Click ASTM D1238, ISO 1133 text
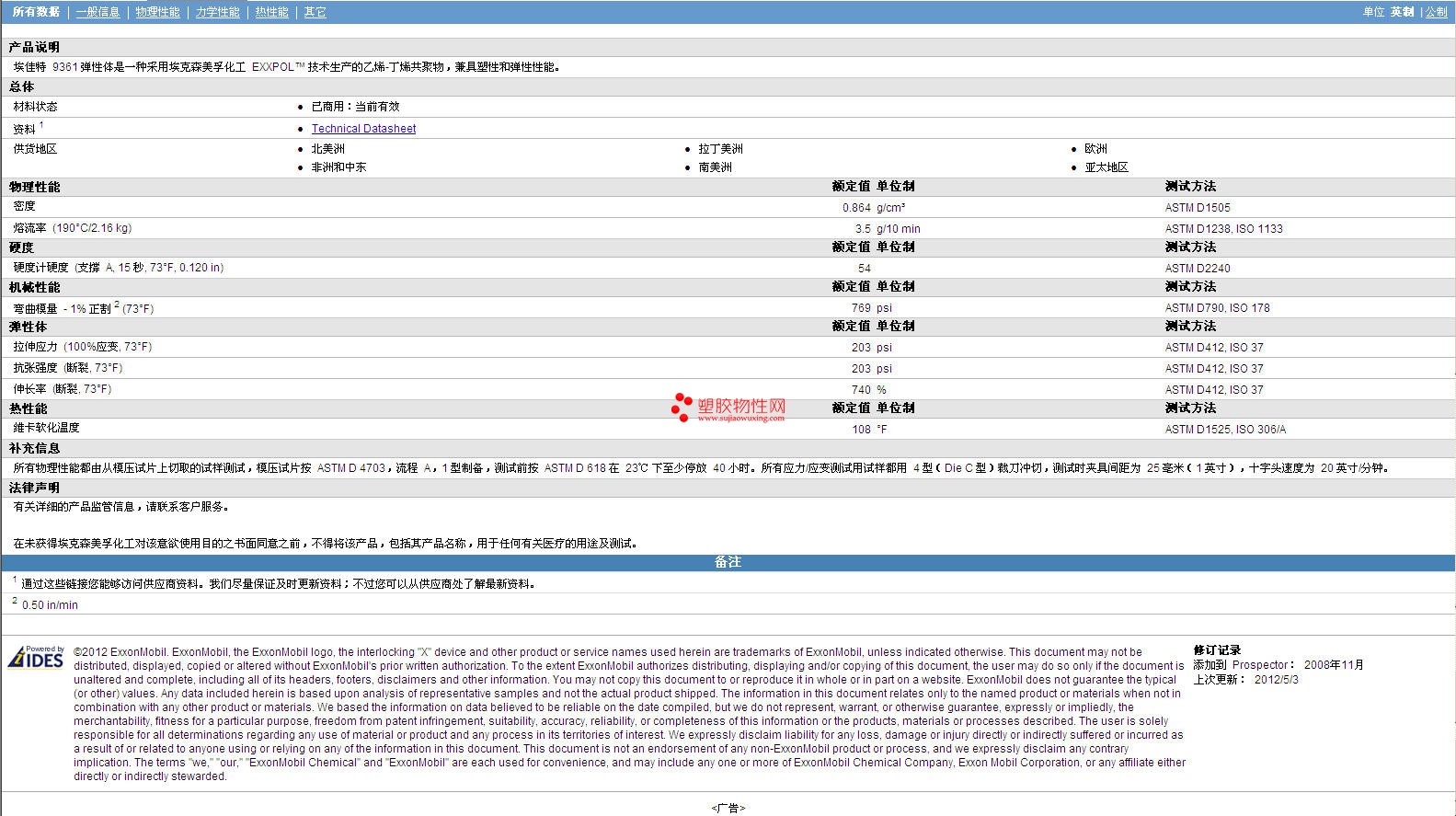Image resolution: width=1456 pixels, height=816 pixels. pos(1223,229)
